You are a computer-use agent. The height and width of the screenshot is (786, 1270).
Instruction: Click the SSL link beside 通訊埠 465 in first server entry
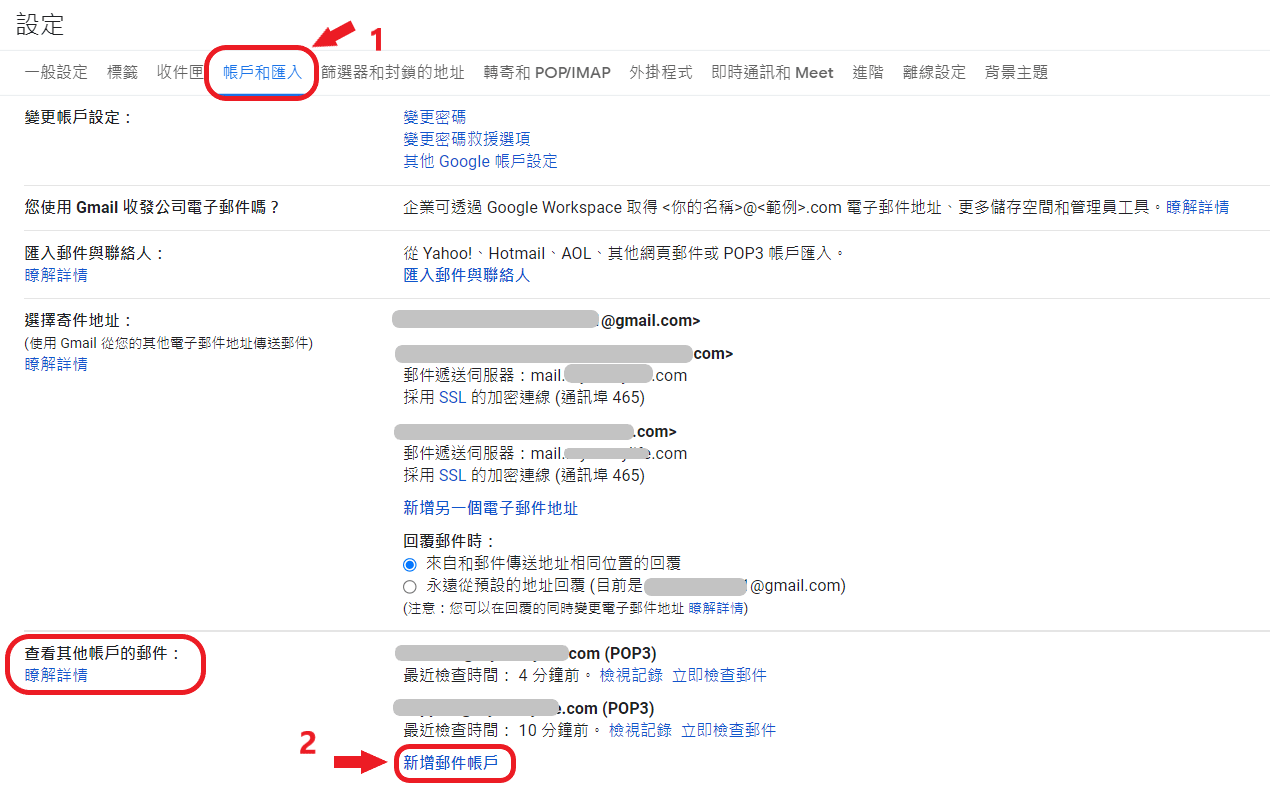453,397
